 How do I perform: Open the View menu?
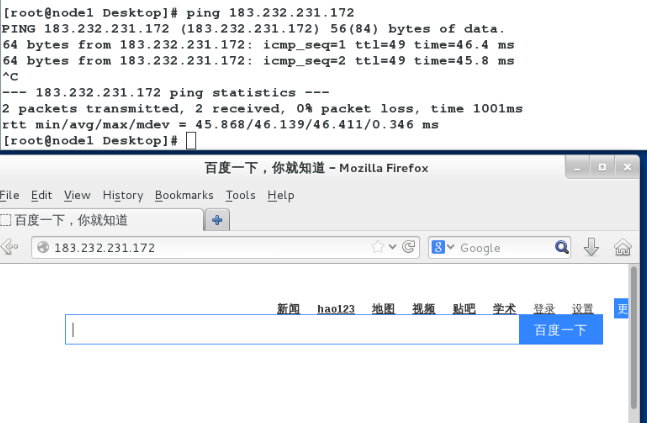coord(77,195)
